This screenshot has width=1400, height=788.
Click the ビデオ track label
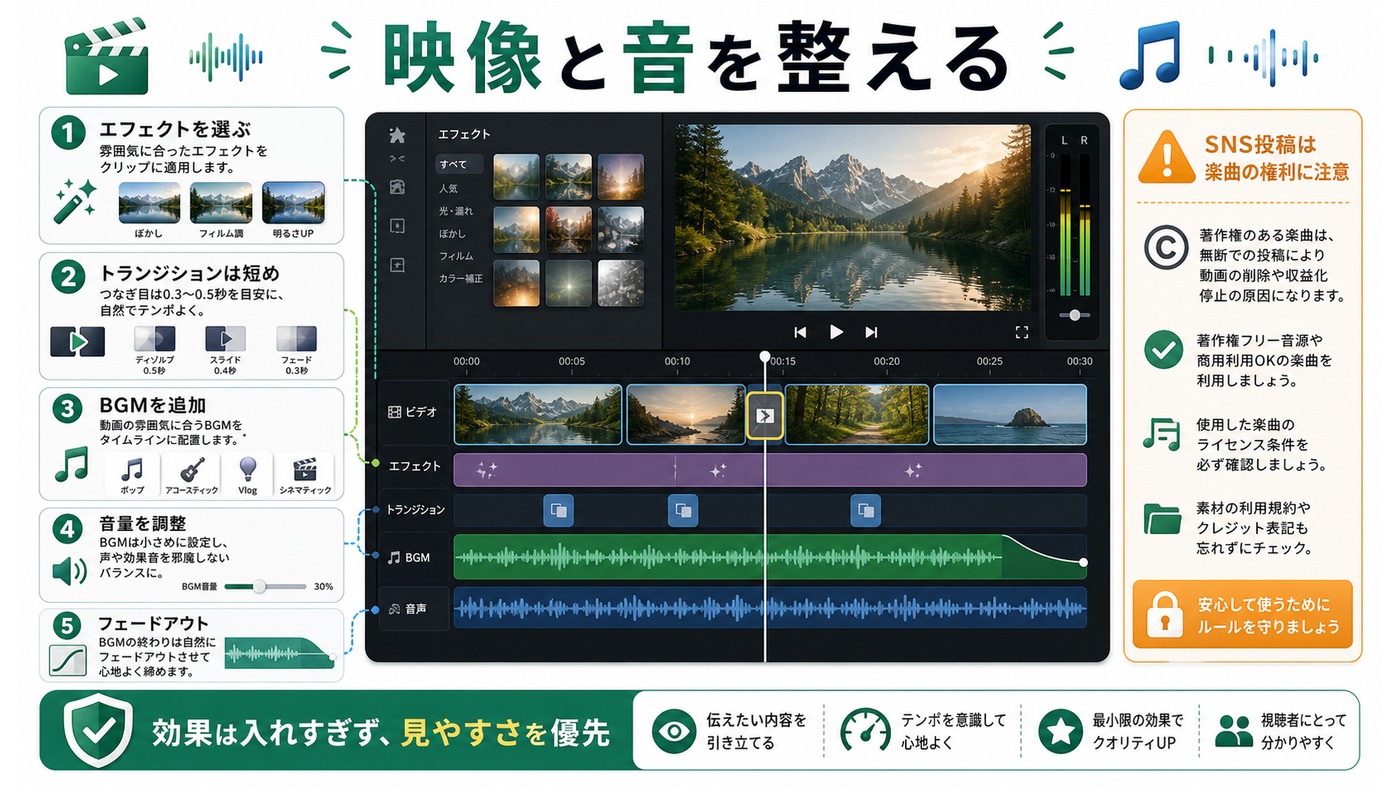pos(413,412)
